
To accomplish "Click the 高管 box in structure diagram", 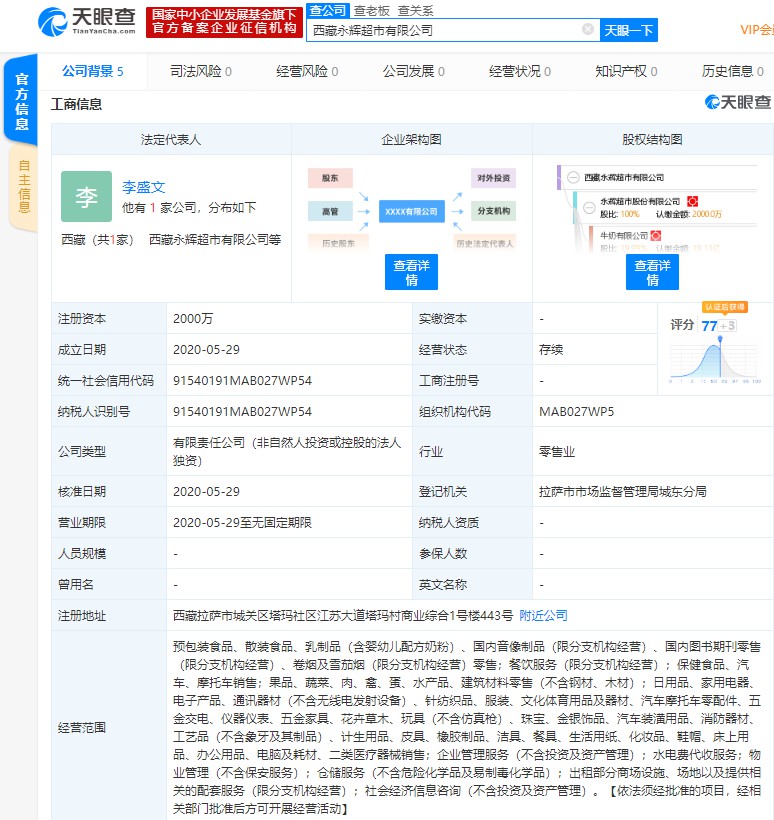I will (x=330, y=211).
